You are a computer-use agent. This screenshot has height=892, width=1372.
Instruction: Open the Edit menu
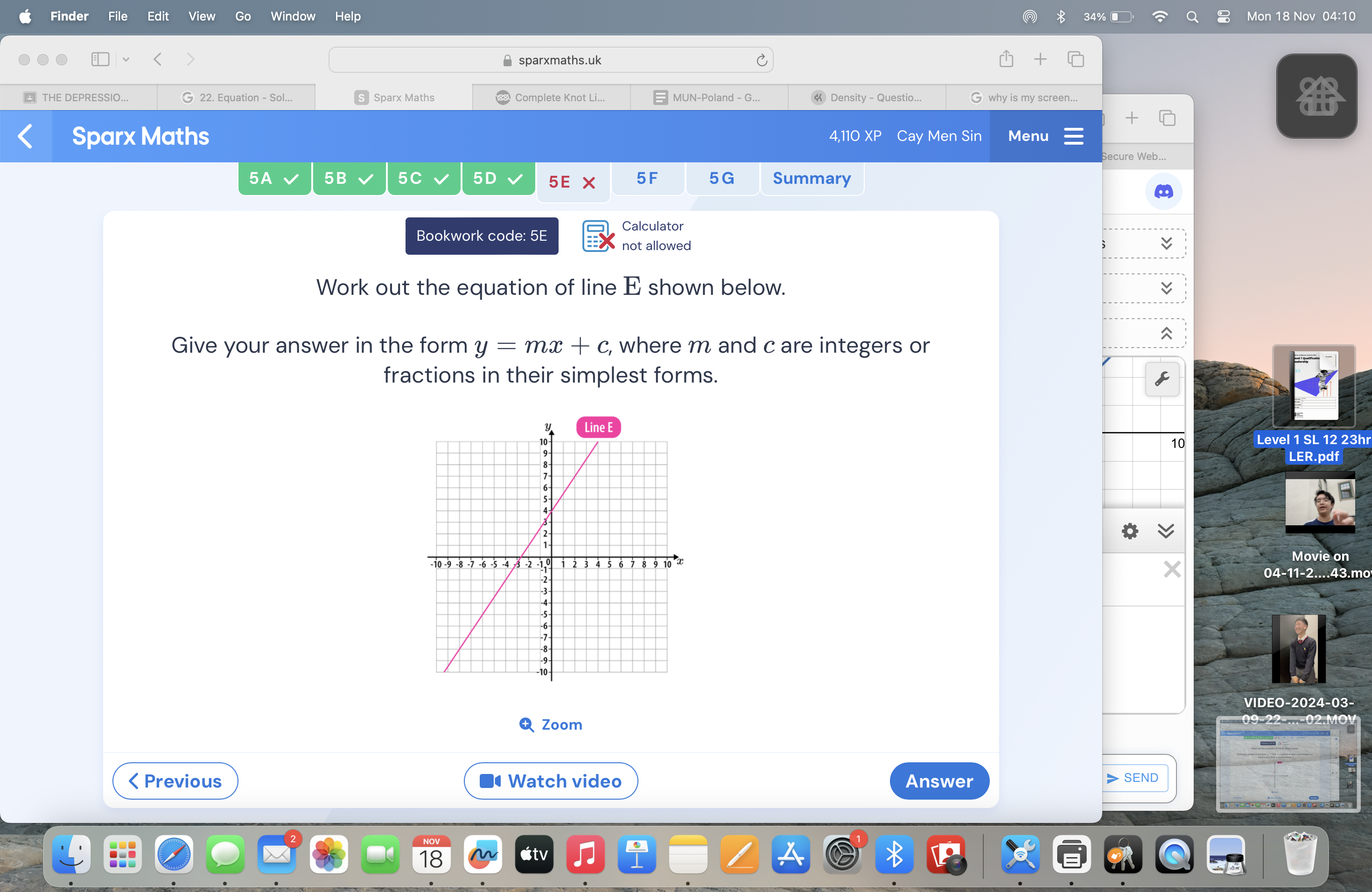pyautogui.click(x=157, y=16)
